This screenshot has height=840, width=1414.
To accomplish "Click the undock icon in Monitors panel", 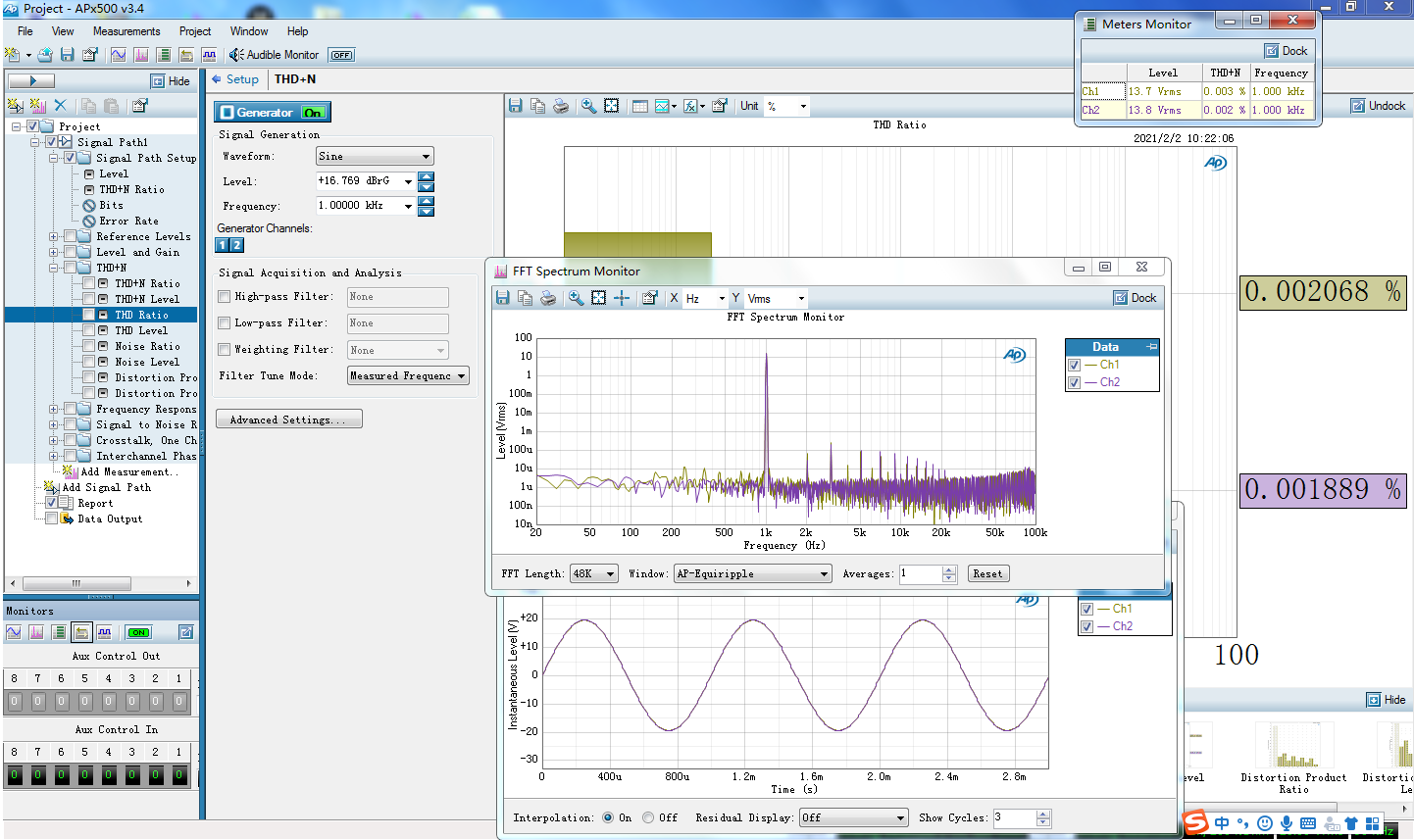I will click(186, 632).
